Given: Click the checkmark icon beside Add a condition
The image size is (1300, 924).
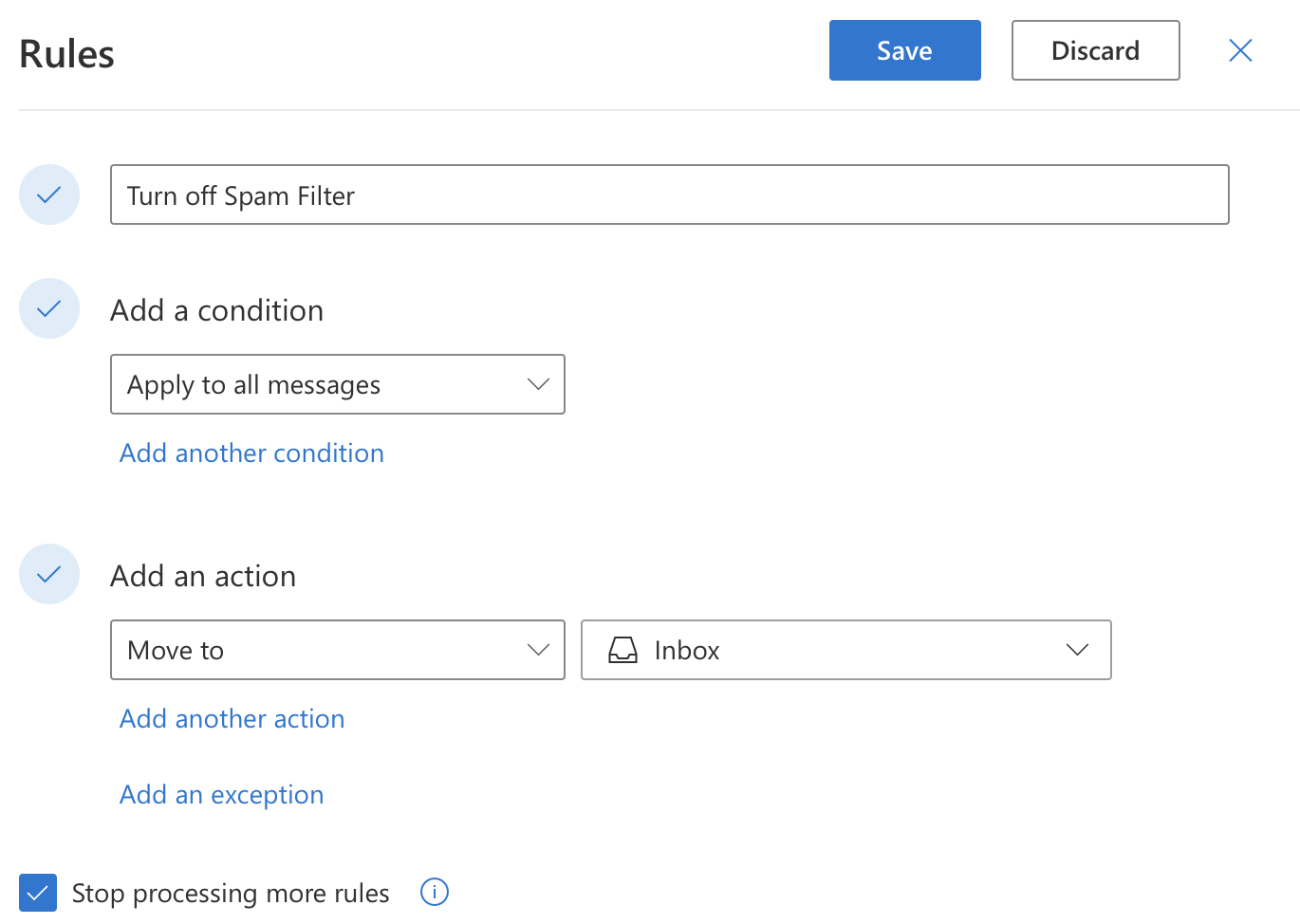Looking at the screenshot, I should pos(48,308).
